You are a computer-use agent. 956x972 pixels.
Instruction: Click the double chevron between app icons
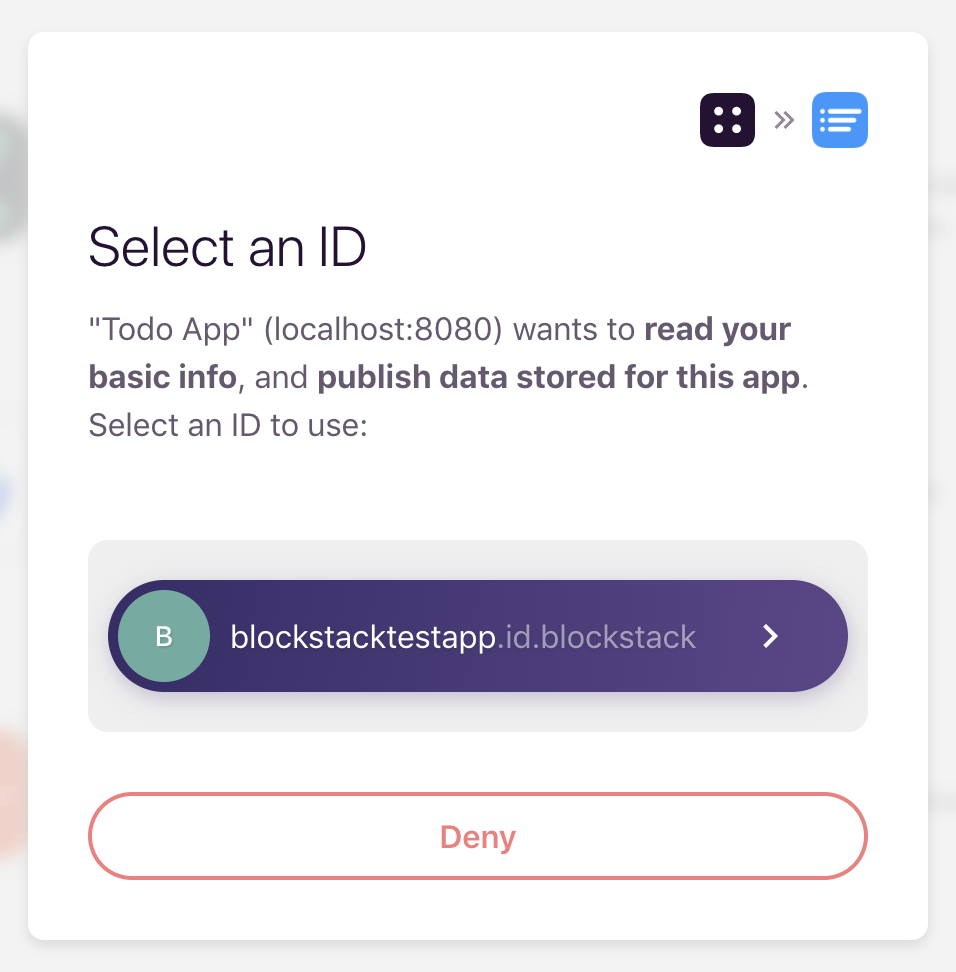(784, 120)
